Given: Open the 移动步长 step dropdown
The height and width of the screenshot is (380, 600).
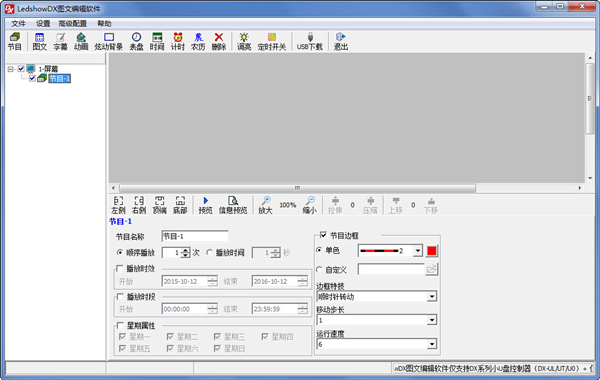Looking at the screenshot, I should point(432,320).
